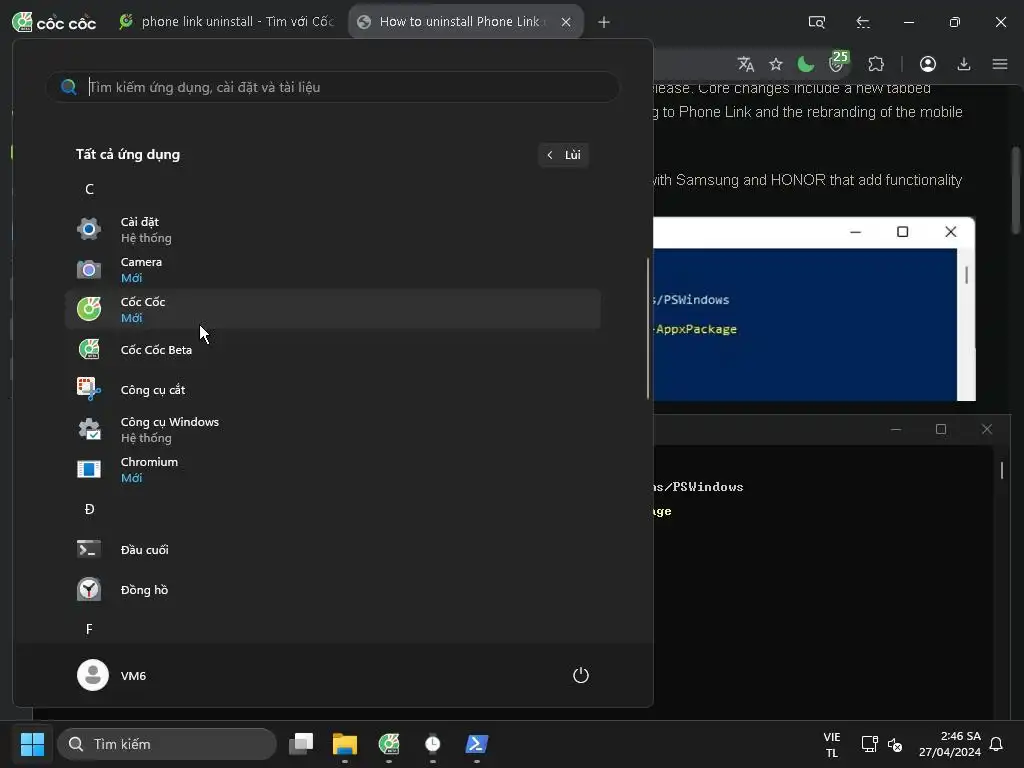This screenshot has width=1024, height=768.
Task: Open Đồng hồ clock app
Action: click(x=332, y=589)
